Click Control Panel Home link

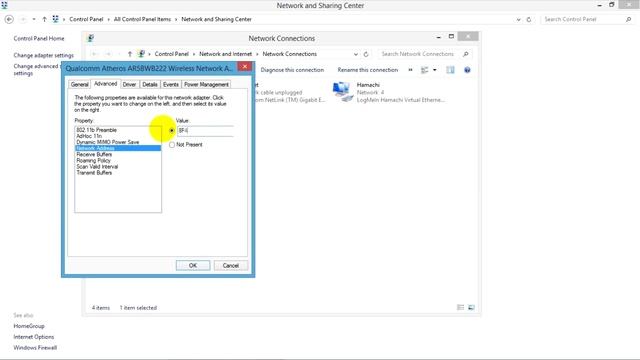tap(39, 38)
